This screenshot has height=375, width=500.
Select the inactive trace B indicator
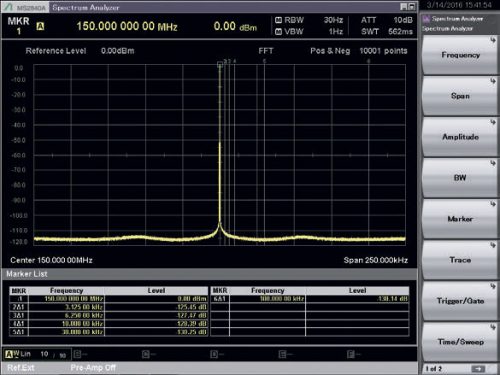[77, 354]
